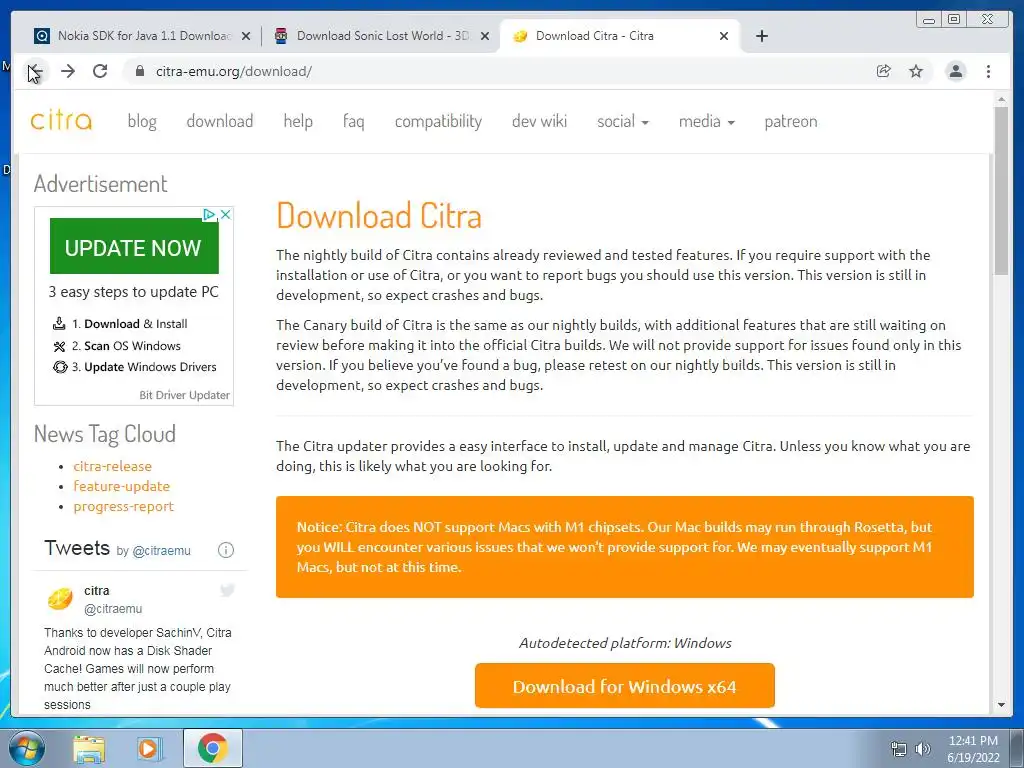Click Download for Windows x64 button
This screenshot has width=1024, height=768.
pyautogui.click(x=624, y=686)
